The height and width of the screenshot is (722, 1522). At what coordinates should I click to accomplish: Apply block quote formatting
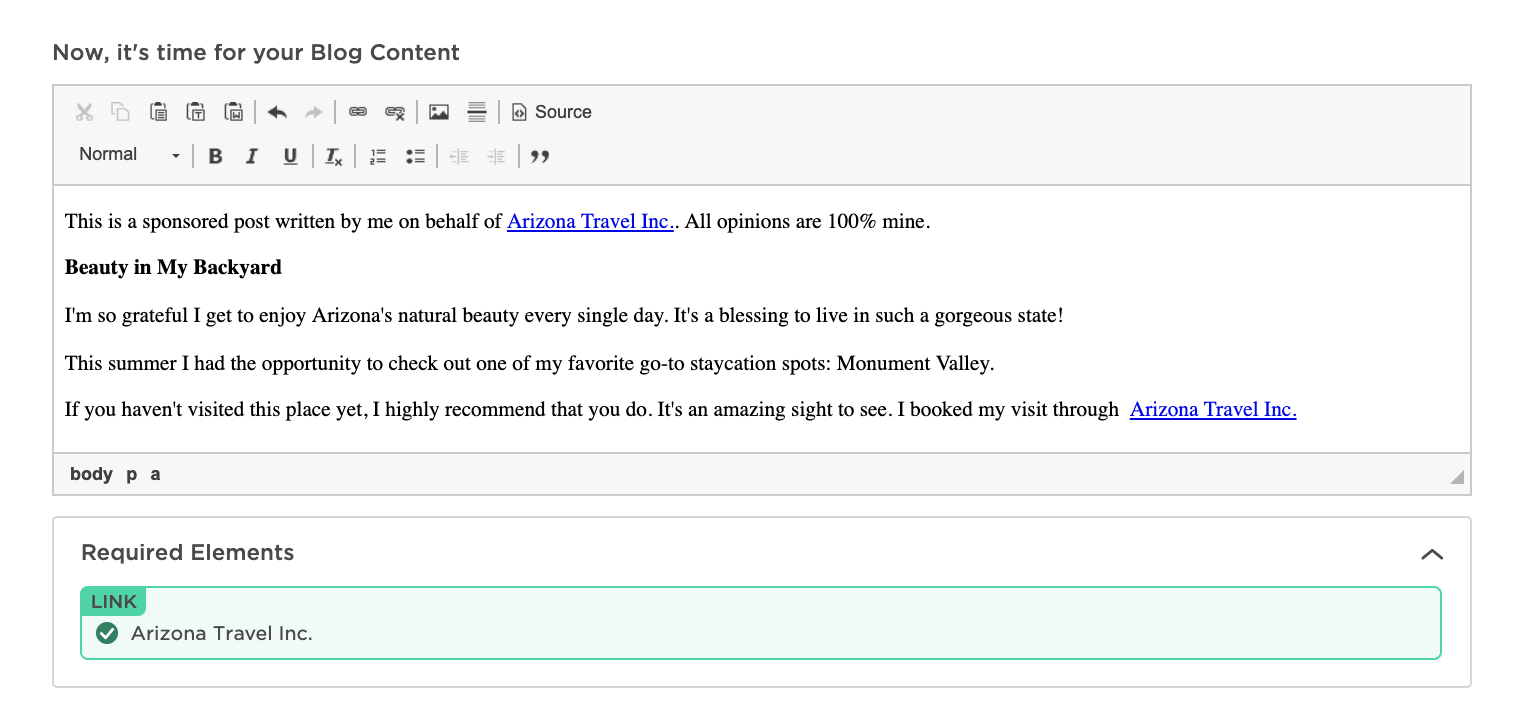540,156
